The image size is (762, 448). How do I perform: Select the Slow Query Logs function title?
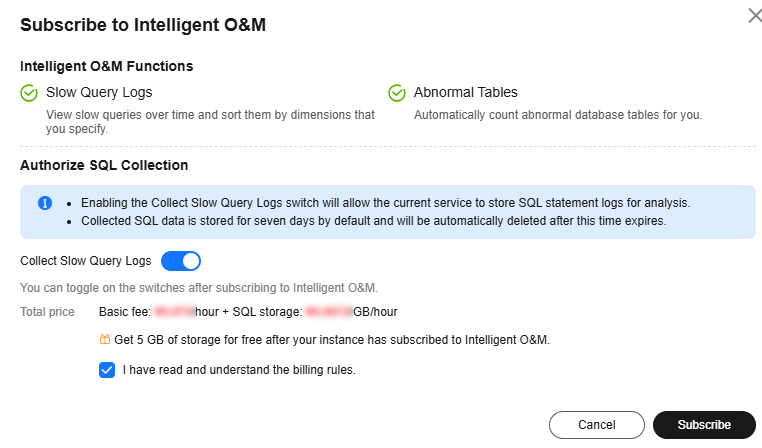[99, 92]
